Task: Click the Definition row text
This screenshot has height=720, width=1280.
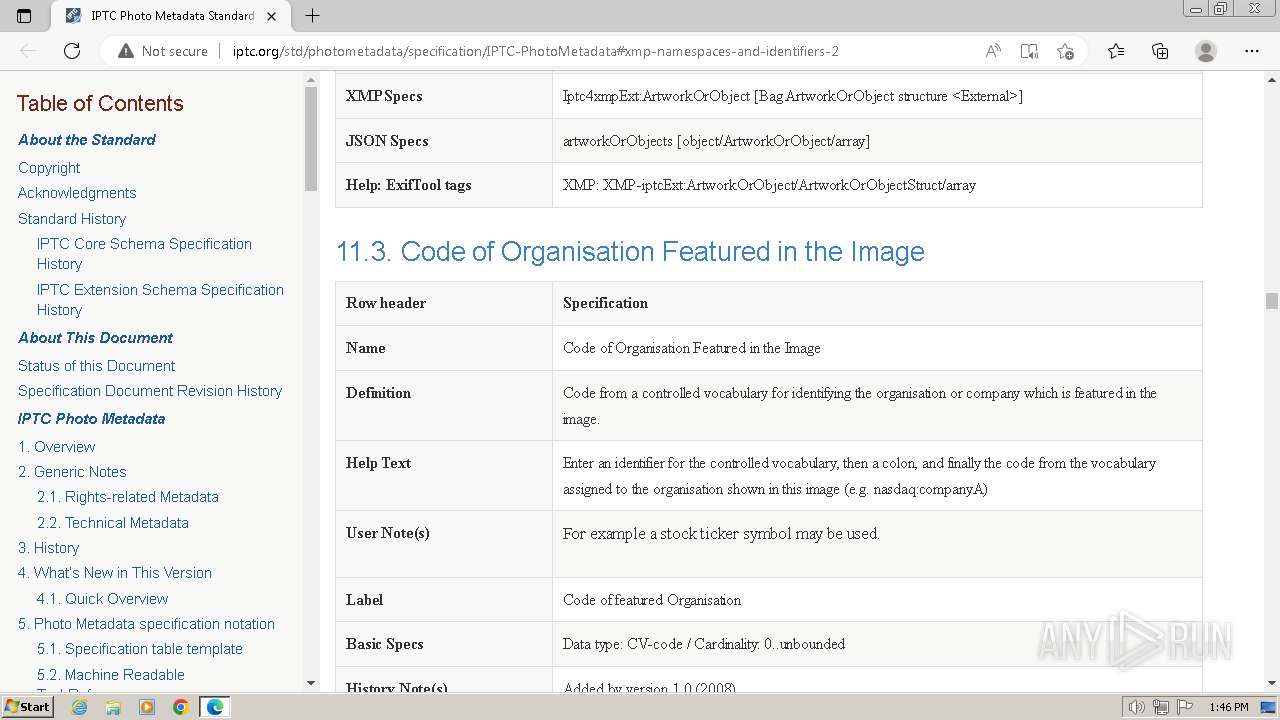Action: [860, 406]
